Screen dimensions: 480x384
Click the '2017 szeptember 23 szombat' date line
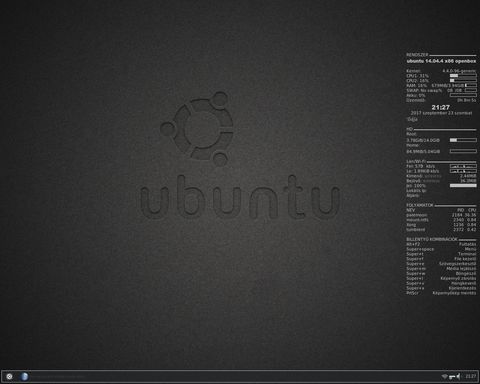tap(441, 113)
